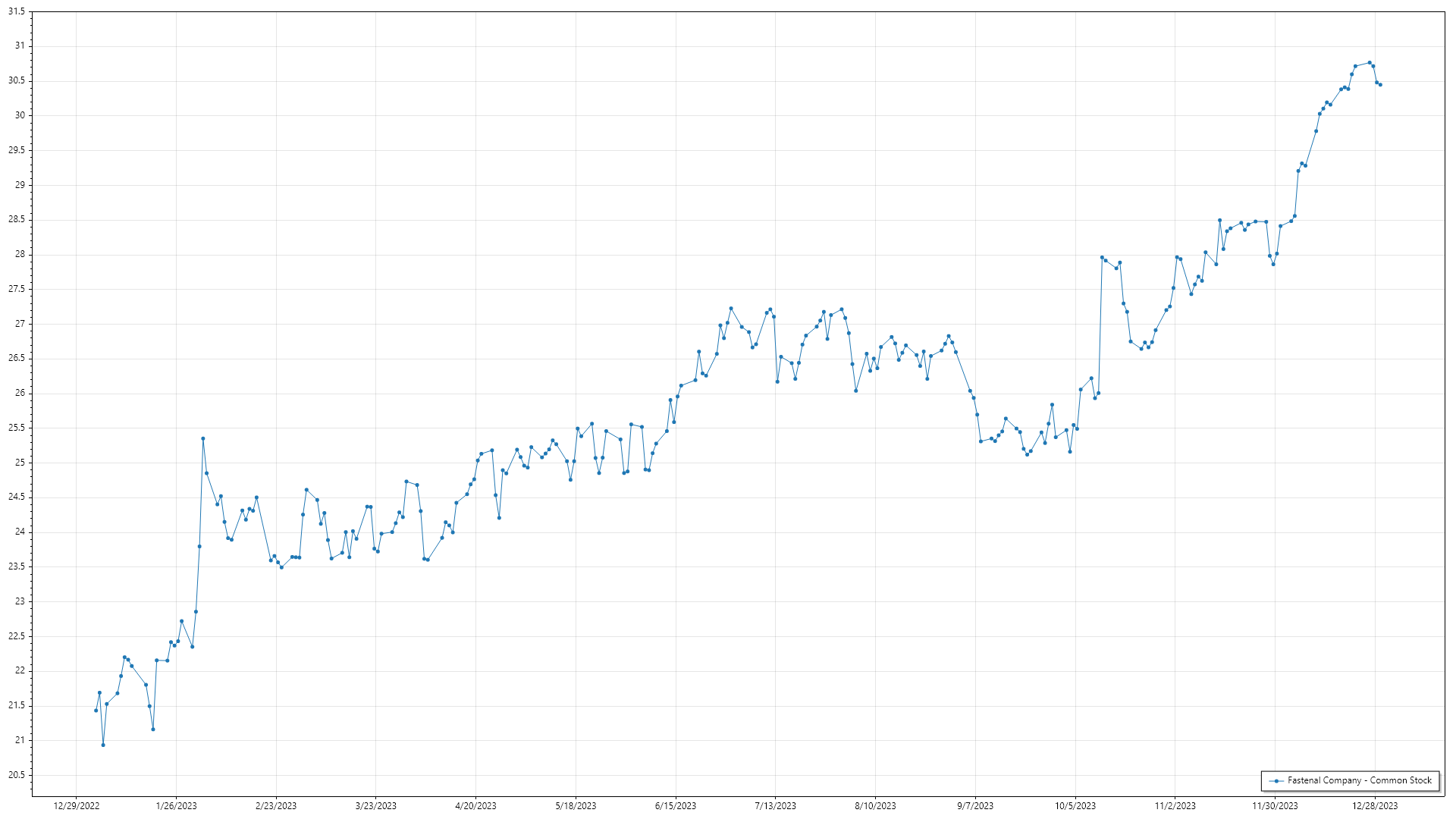The width and height of the screenshot is (1456, 819).
Task: Select the 12/28/2023 x-axis date label
Action: (x=1374, y=806)
